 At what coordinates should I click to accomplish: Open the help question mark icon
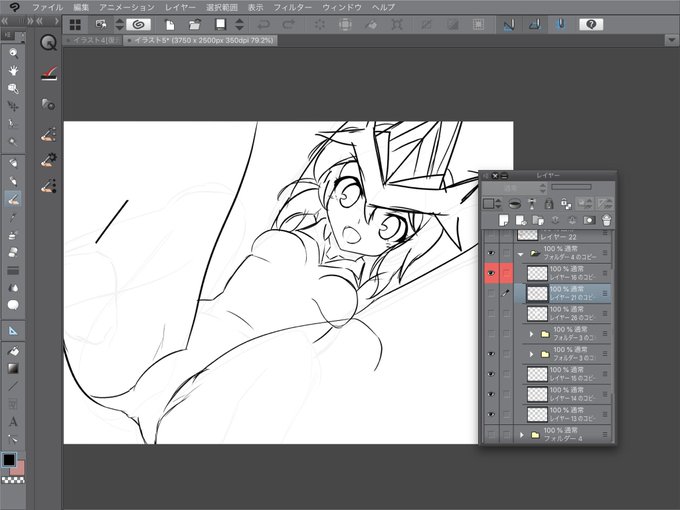pos(591,24)
